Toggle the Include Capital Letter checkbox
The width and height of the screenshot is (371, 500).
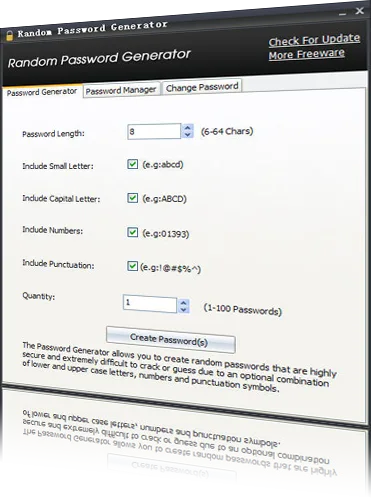tap(133, 198)
